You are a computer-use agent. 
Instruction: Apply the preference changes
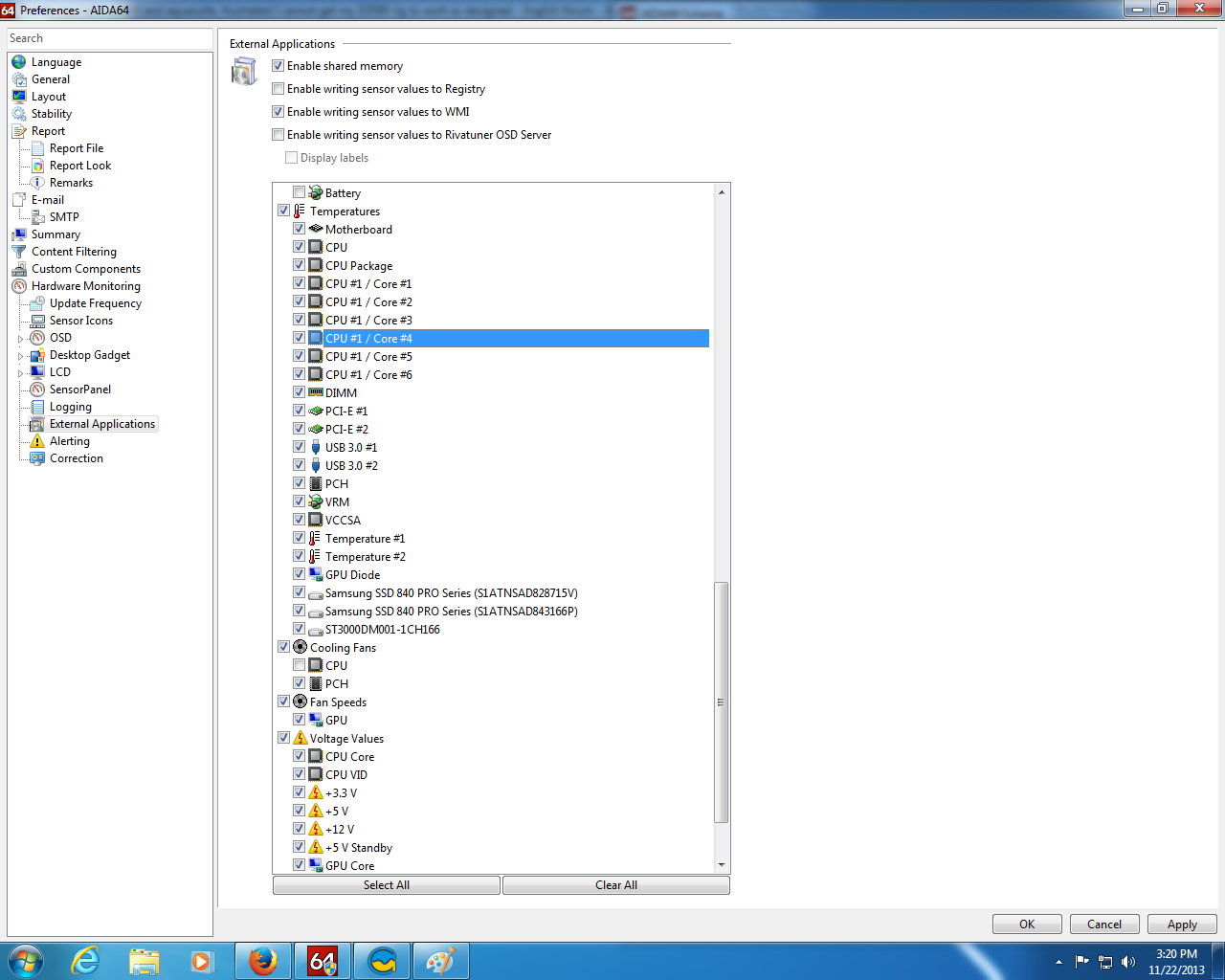[x=1182, y=924]
